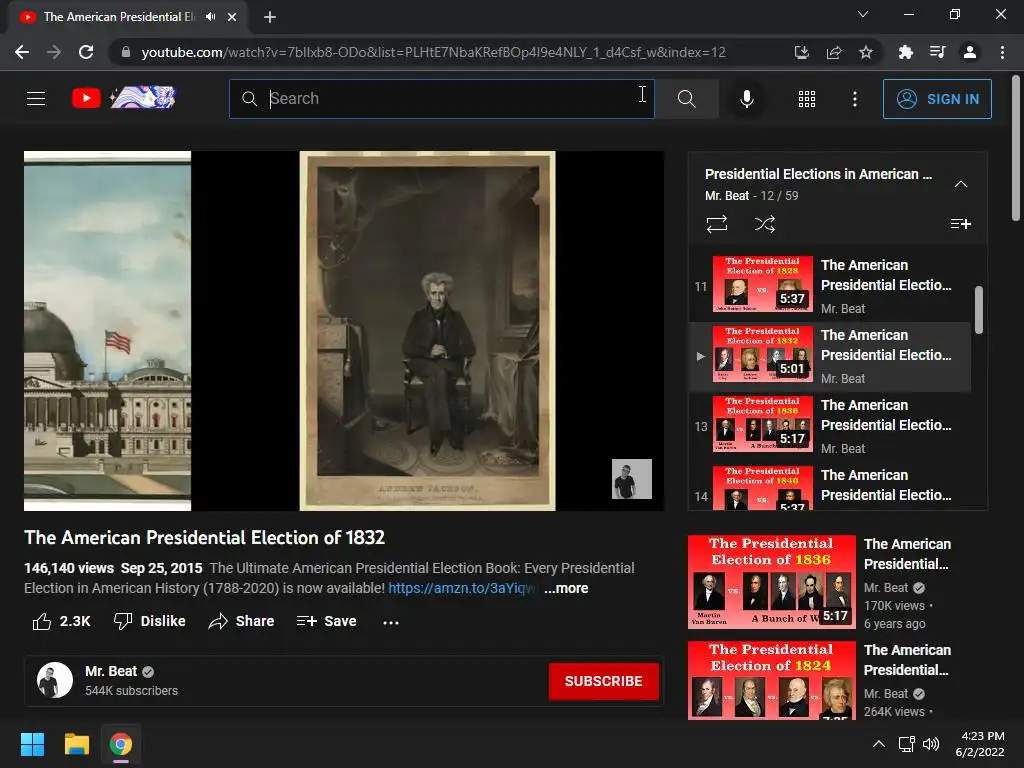Image resolution: width=1024 pixels, height=768 pixels.
Task: Bookmark this page with star
Action: (866, 52)
